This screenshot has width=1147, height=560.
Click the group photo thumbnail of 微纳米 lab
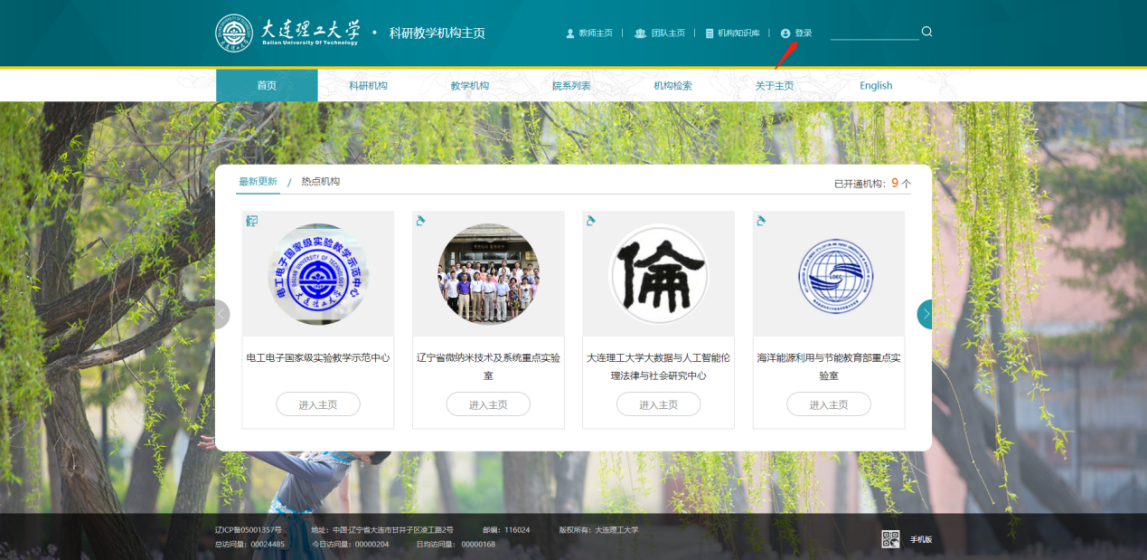(x=488, y=274)
